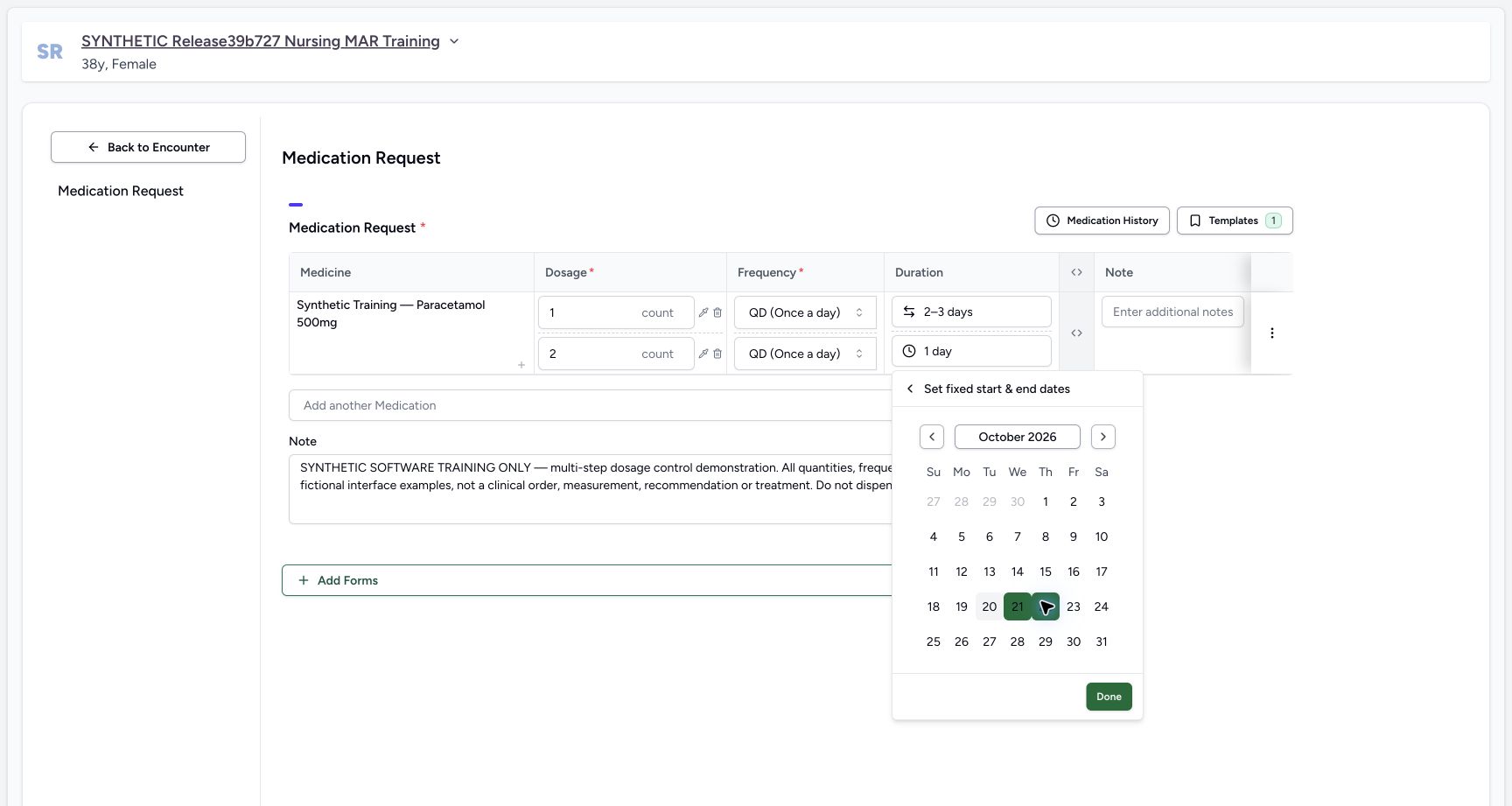Screen dimensions: 1512x806
Task: Go back from Set fixed start & end dates
Action: [x=910, y=389]
